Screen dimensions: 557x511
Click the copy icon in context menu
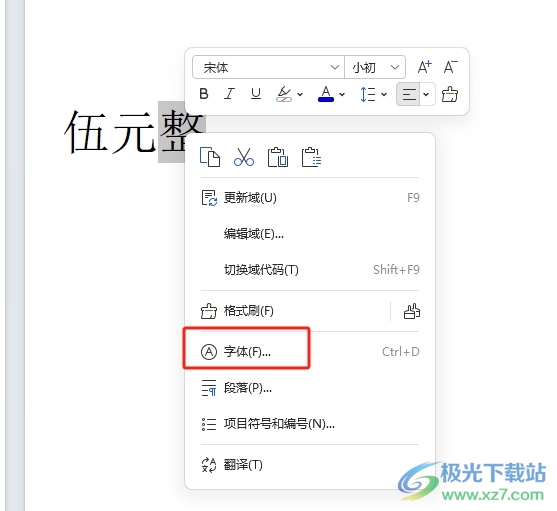210,157
